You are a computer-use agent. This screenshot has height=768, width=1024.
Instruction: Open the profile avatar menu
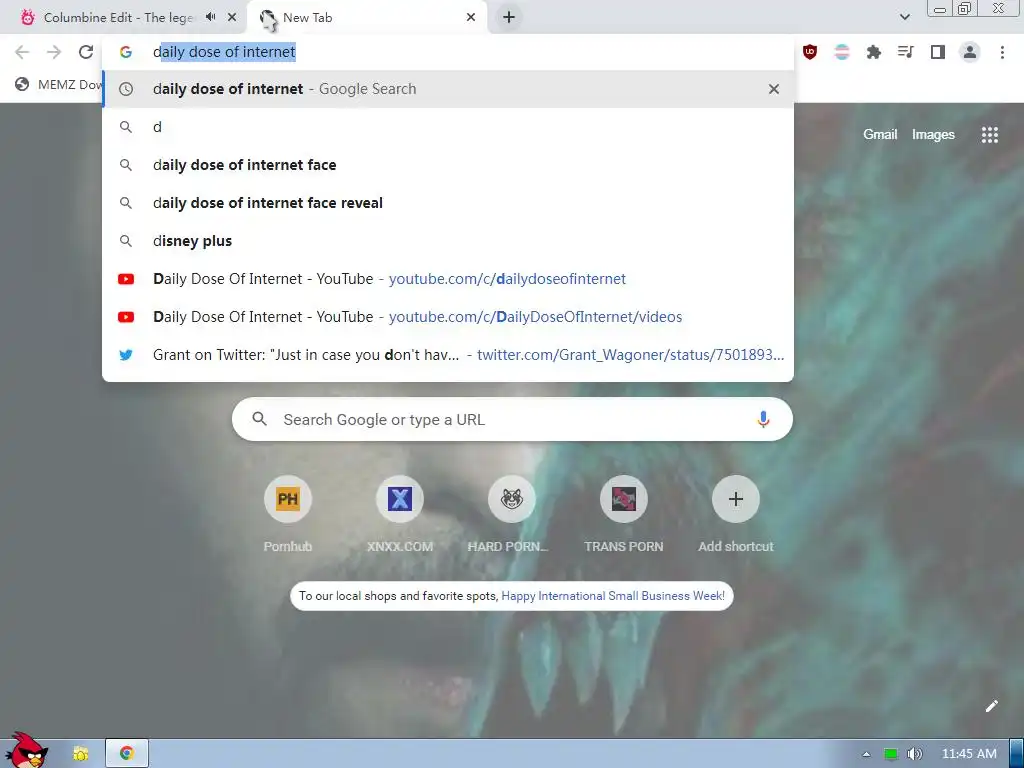tap(970, 52)
